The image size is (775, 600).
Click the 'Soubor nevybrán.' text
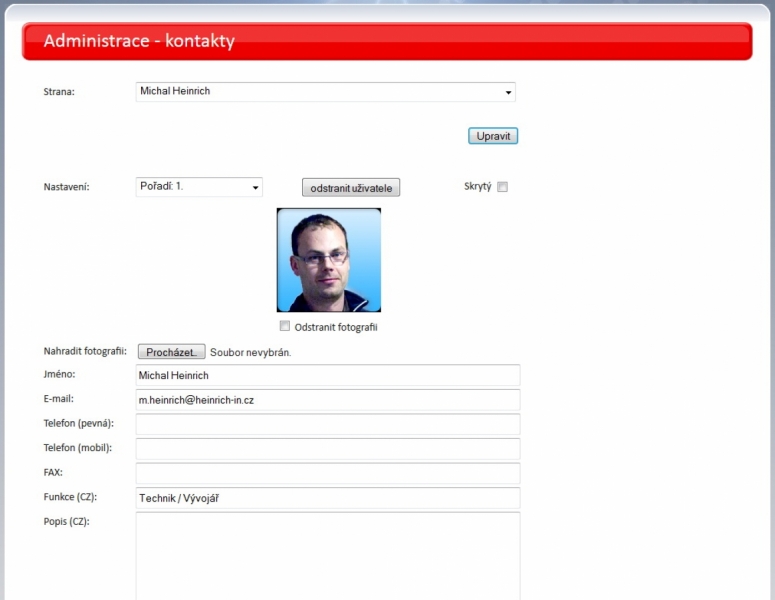[x=251, y=352]
